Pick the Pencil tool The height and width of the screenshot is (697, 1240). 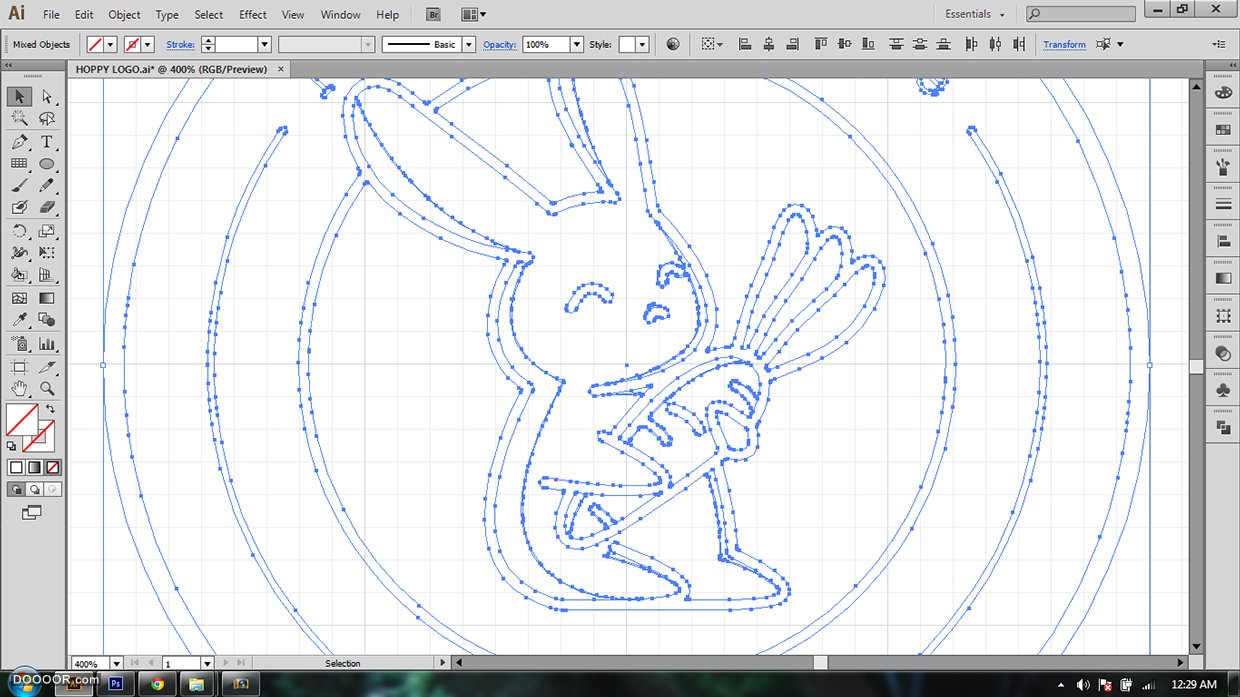47,186
